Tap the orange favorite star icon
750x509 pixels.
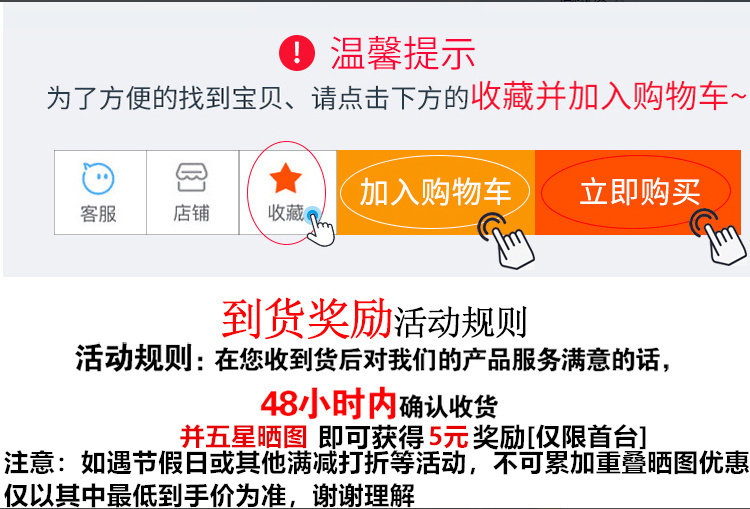(x=286, y=177)
